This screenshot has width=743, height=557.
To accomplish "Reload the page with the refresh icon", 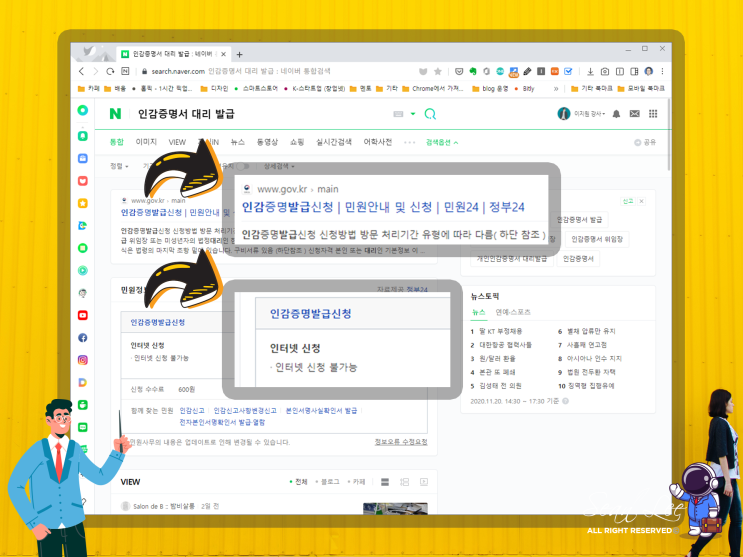I will (x=110, y=71).
